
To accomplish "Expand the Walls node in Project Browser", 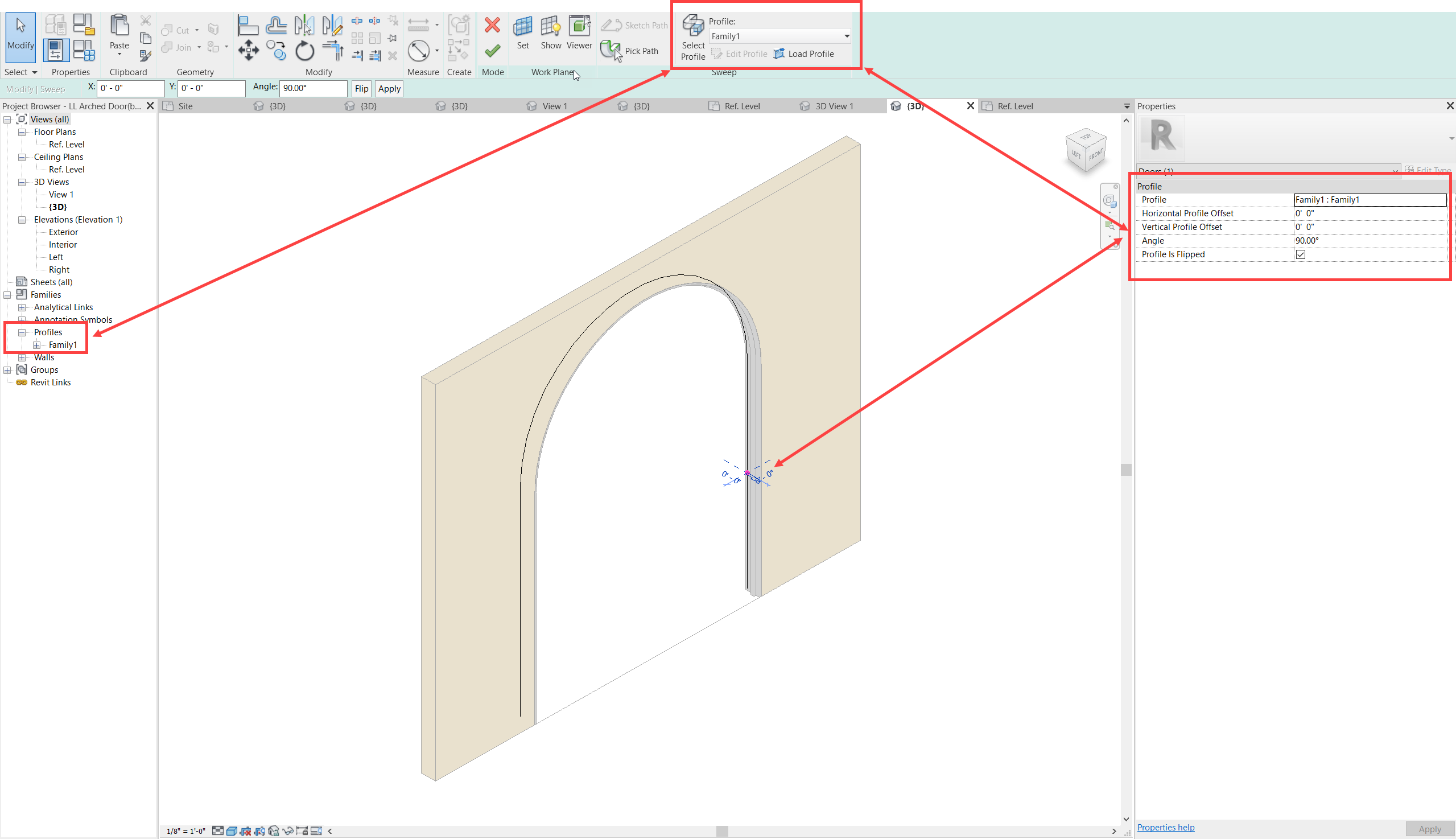I will pos(22,357).
